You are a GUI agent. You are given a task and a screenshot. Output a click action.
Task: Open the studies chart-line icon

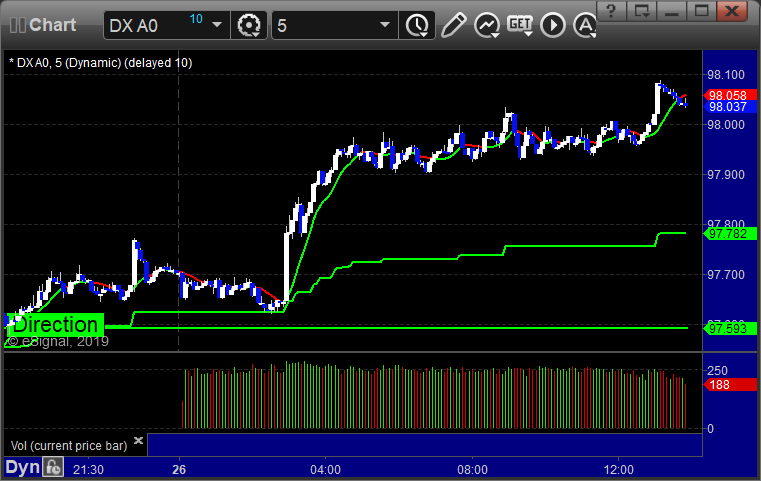[487, 25]
